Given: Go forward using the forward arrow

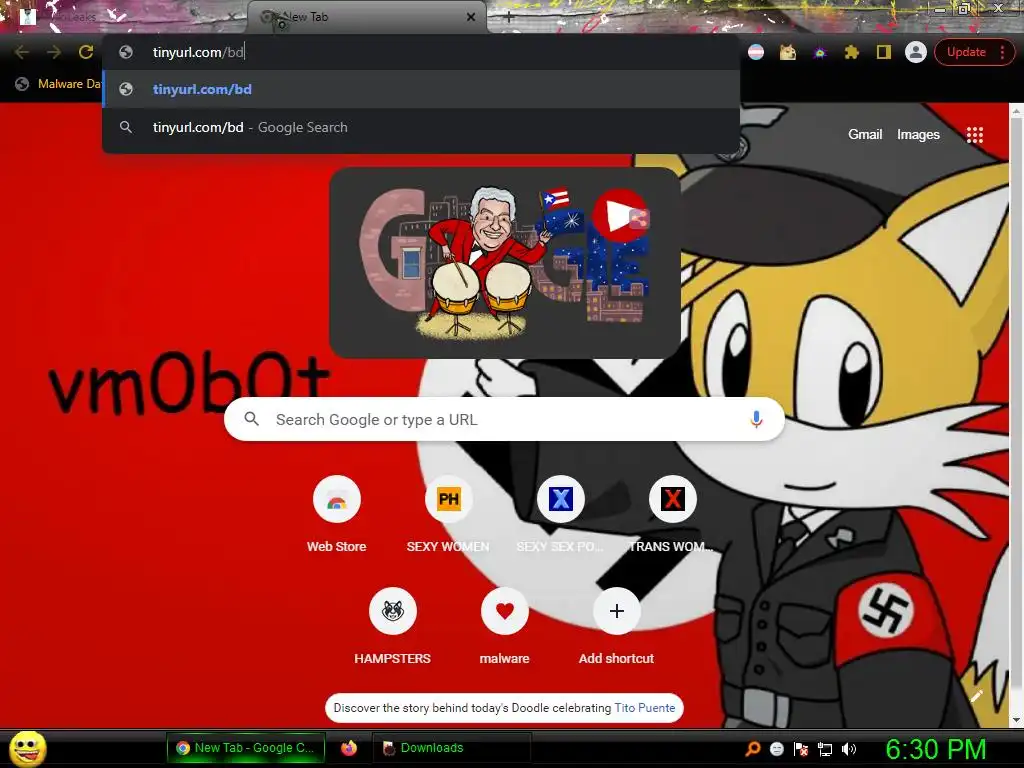Looking at the screenshot, I should 54,52.
